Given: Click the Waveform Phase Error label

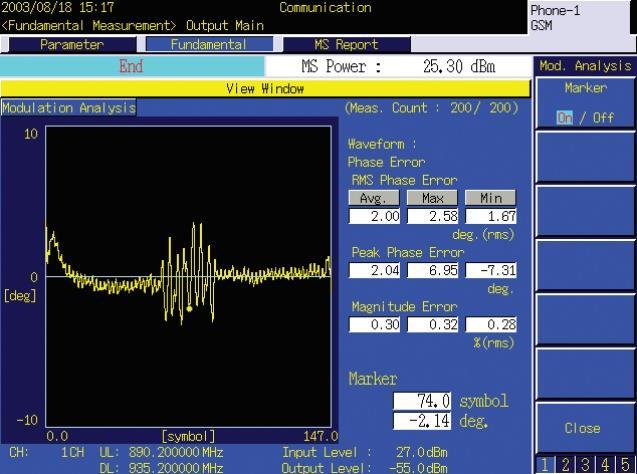Looking at the screenshot, I should pyautogui.click(x=386, y=153).
